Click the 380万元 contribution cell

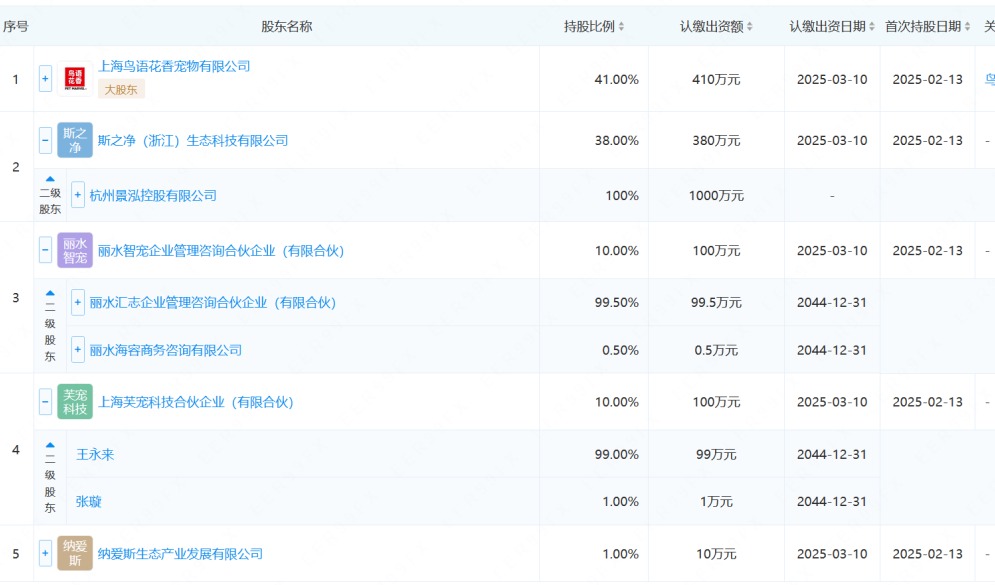click(716, 140)
